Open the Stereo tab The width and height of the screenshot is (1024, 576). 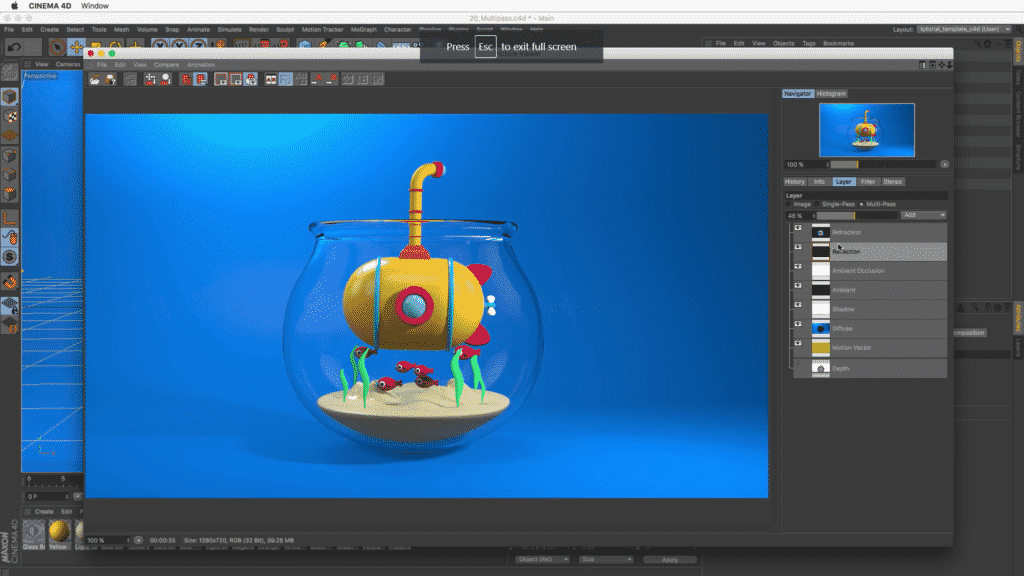[893, 182]
